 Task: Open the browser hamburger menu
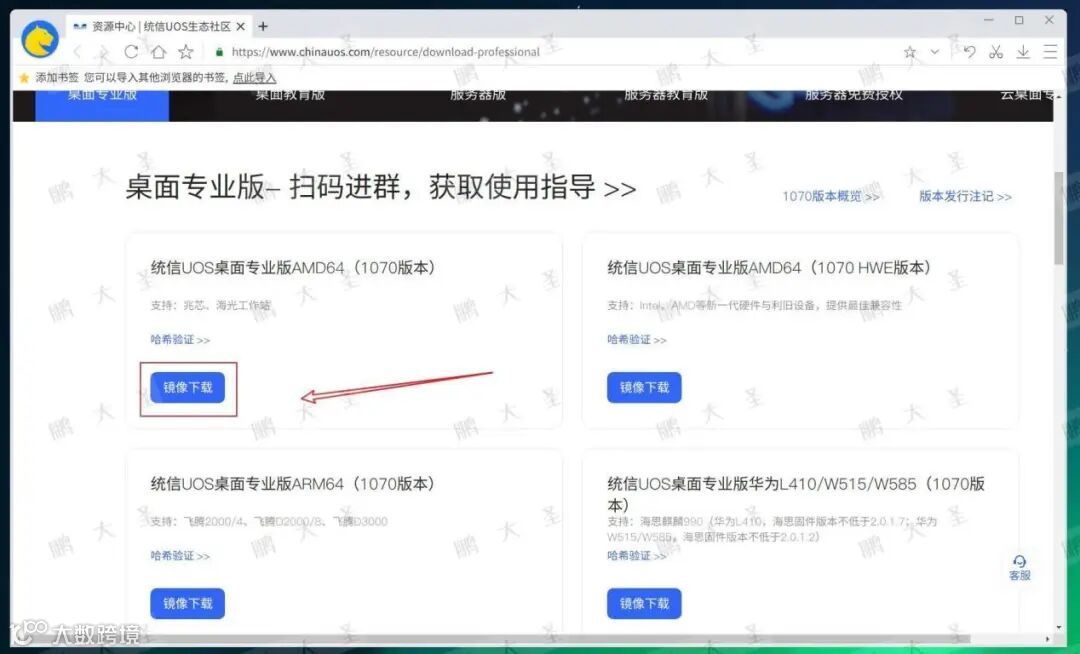click(x=1050, y=52)
